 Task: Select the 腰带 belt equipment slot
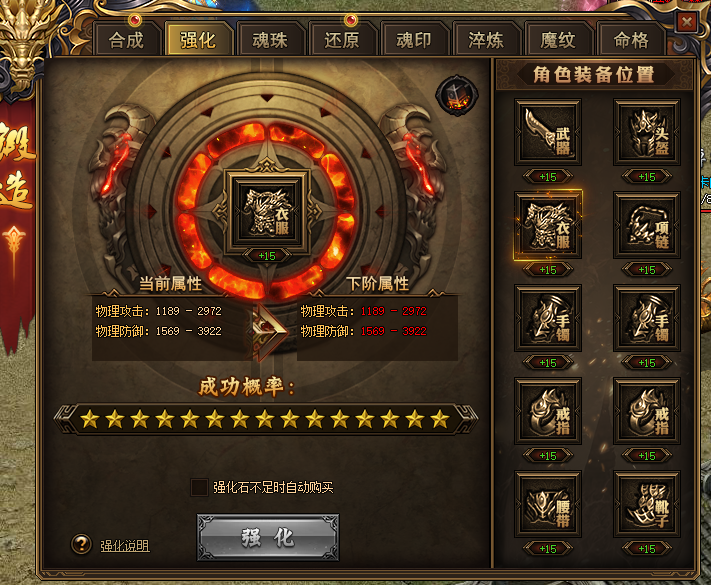pos(548,504)
